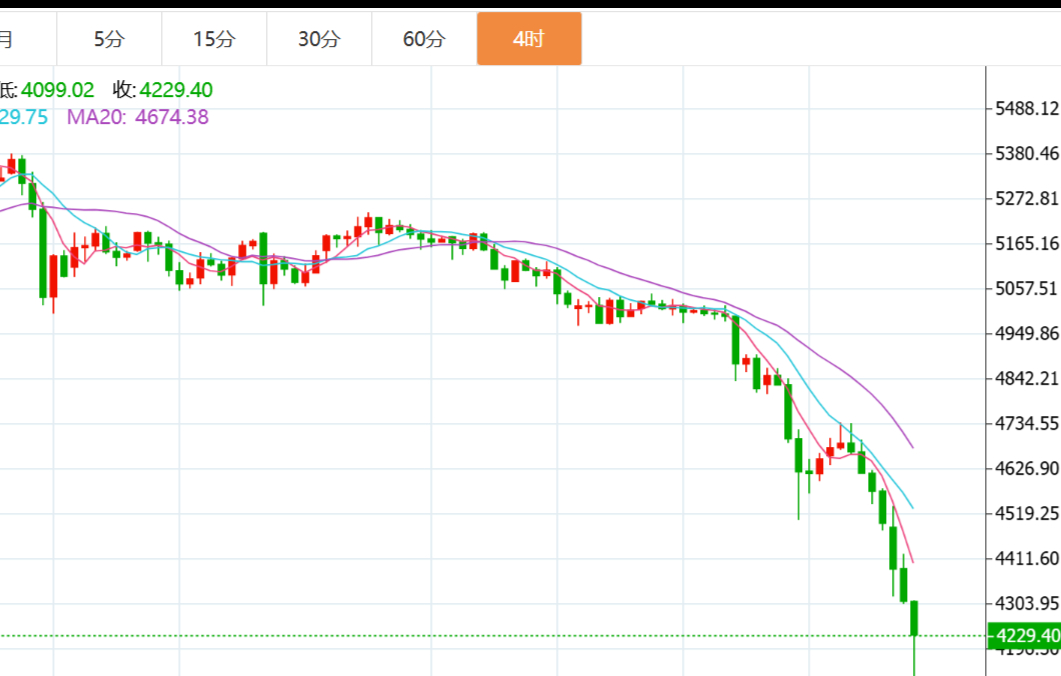
Task: Click the 收:4229.40 closing price readout
Action: click(162, 90)
